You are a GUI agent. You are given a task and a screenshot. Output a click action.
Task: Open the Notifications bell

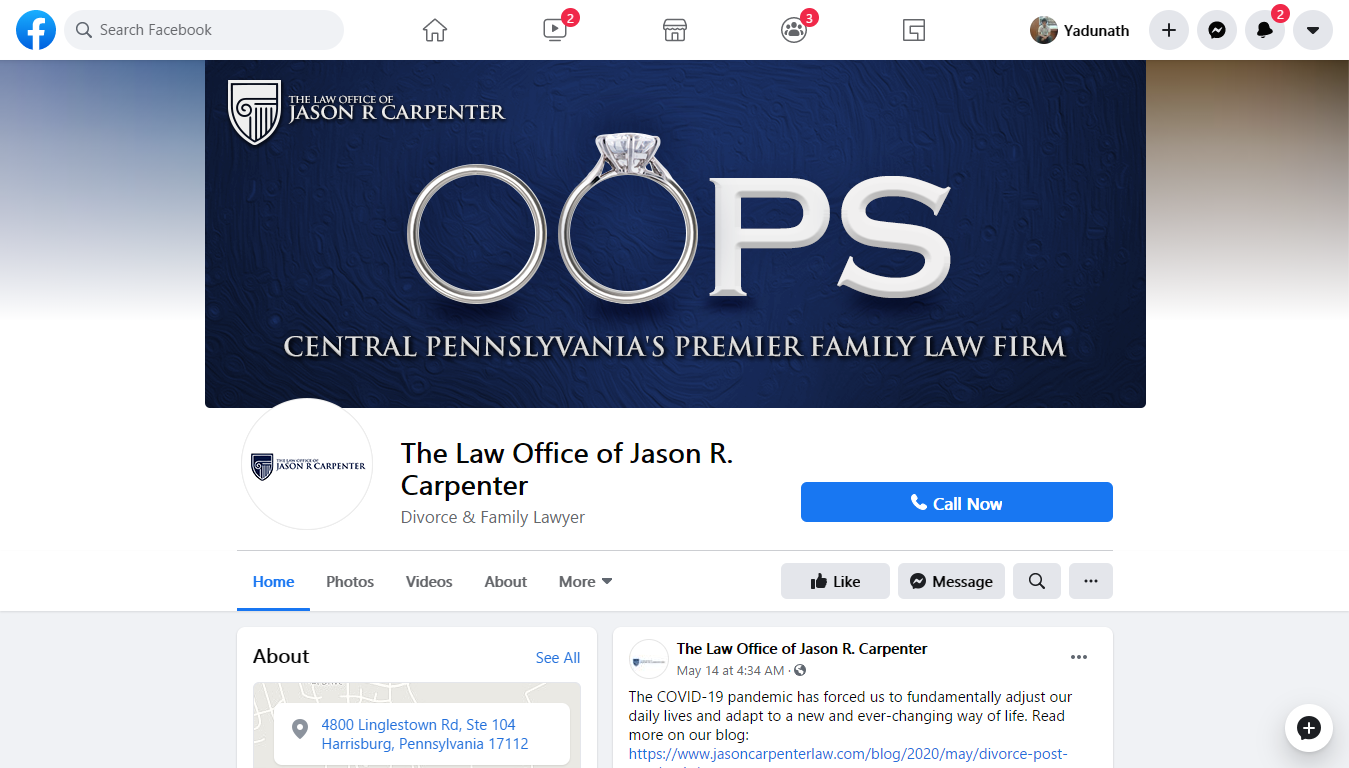coord(1265,30)
